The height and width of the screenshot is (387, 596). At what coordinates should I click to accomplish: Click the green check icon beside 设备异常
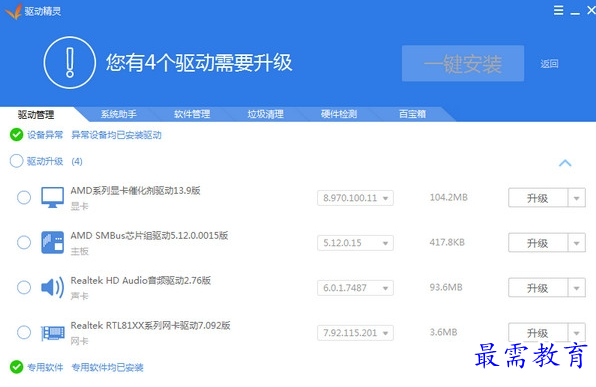pyautogui.click(x=16, y=135)
